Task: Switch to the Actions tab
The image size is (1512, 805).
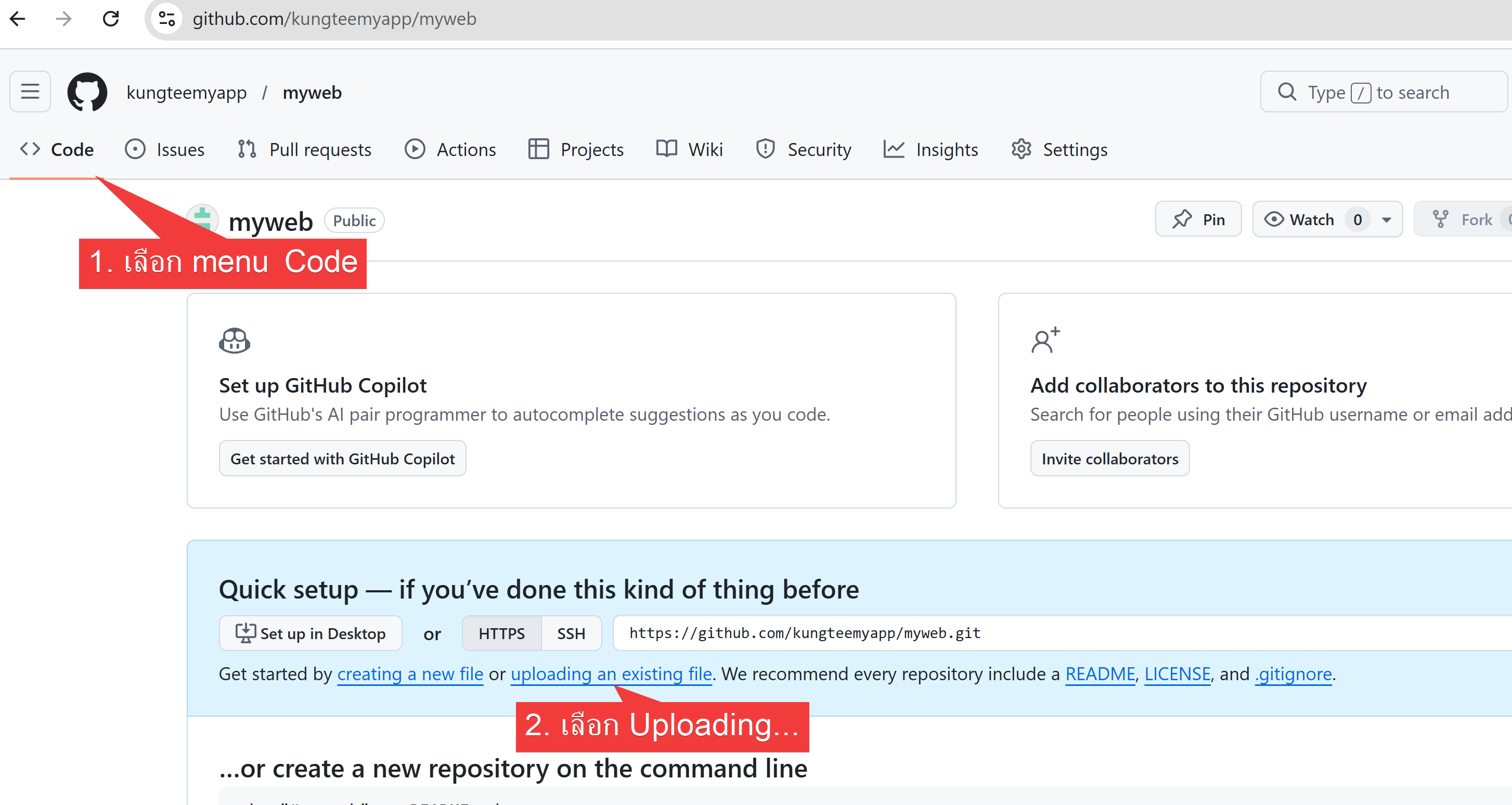Action: click(450, 150)
